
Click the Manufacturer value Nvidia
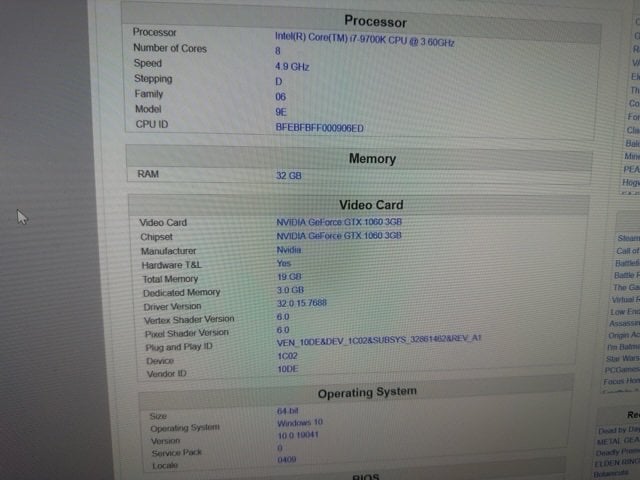[289, 250]
